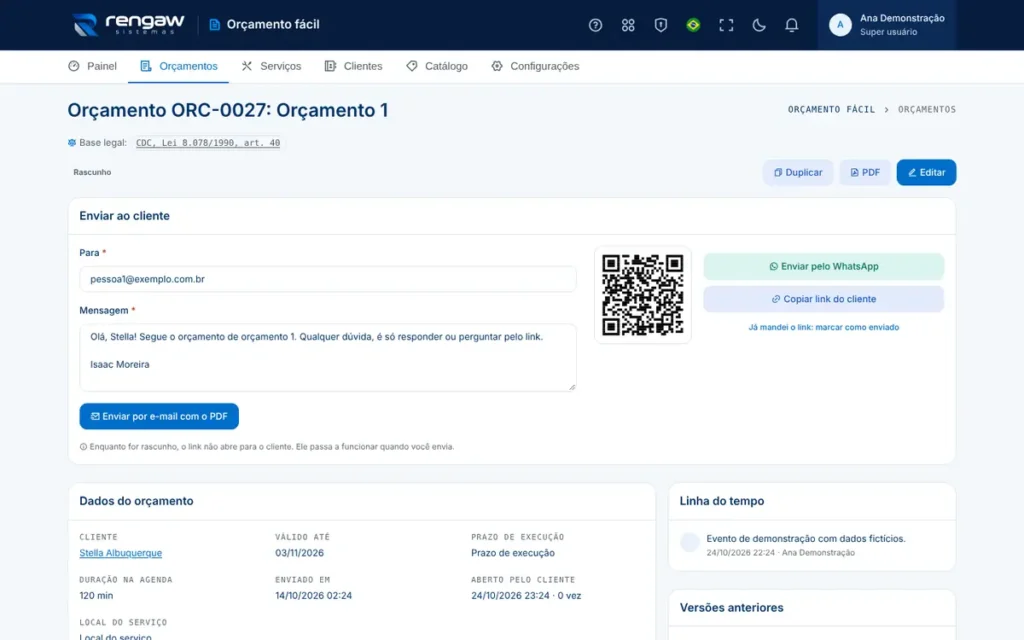This screenshot has height=640, width=1024.
Task: Click the Dados do orçamento heading
Action: click(136, 501)
